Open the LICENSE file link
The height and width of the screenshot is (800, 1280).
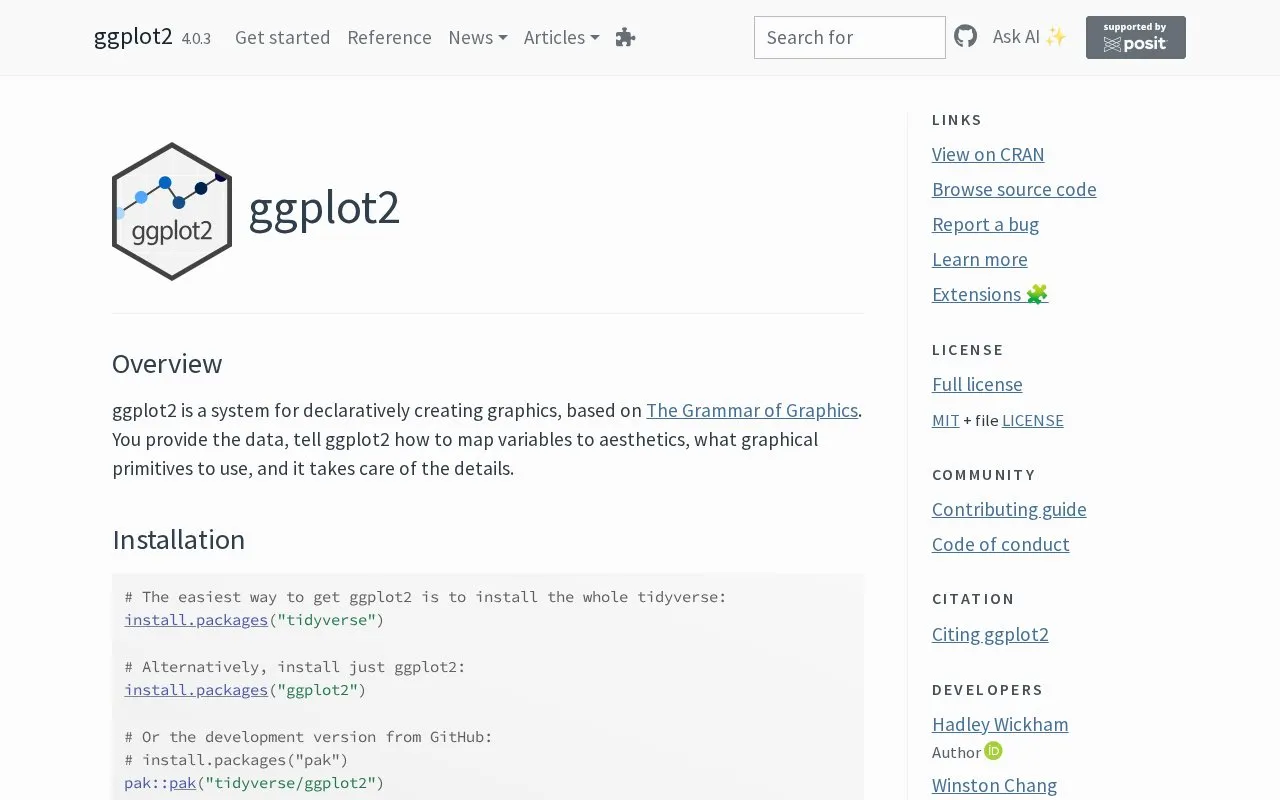(1032, 420)
